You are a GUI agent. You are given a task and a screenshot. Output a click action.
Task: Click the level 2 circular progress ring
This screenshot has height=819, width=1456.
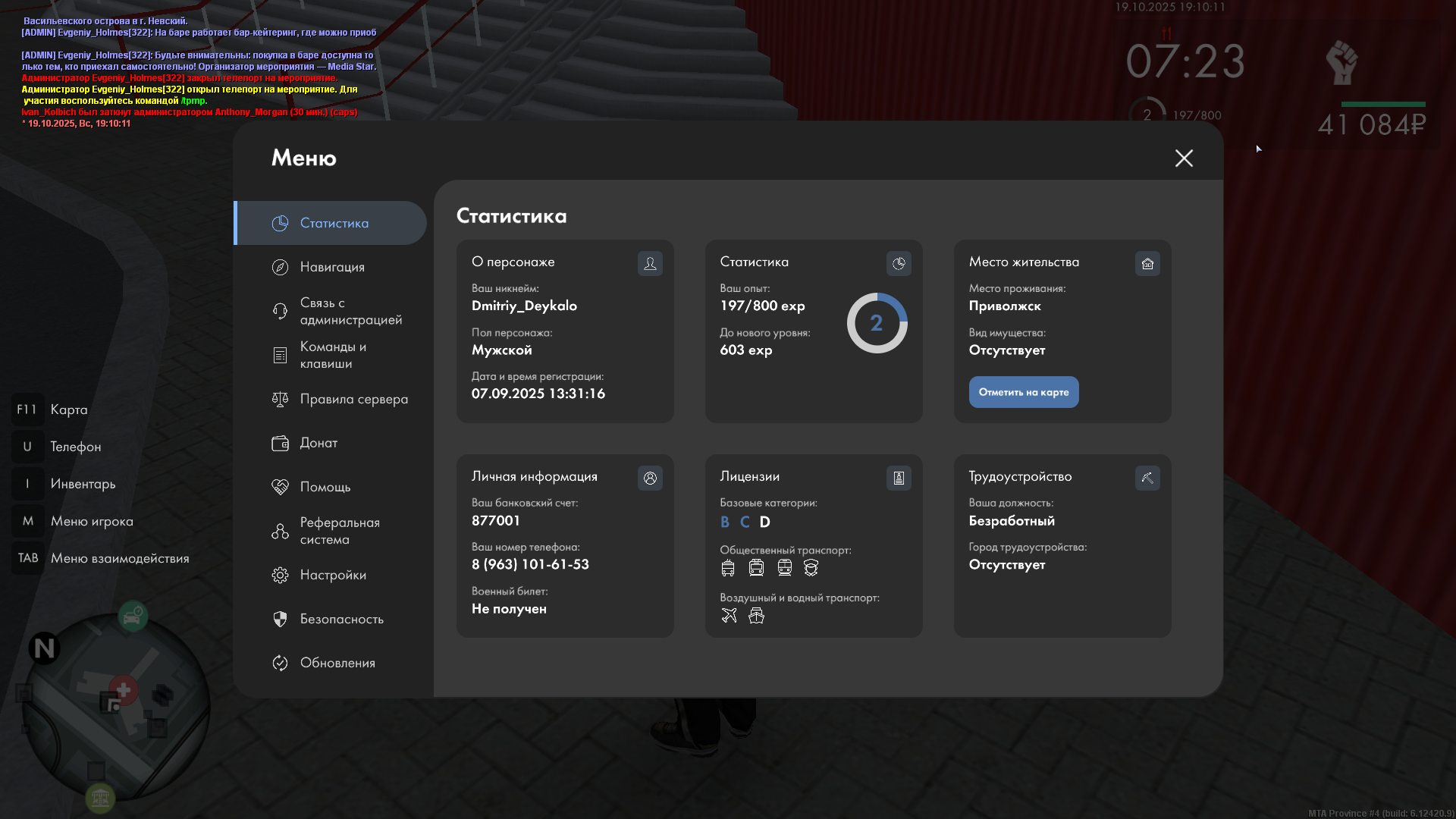click(877, 323)
